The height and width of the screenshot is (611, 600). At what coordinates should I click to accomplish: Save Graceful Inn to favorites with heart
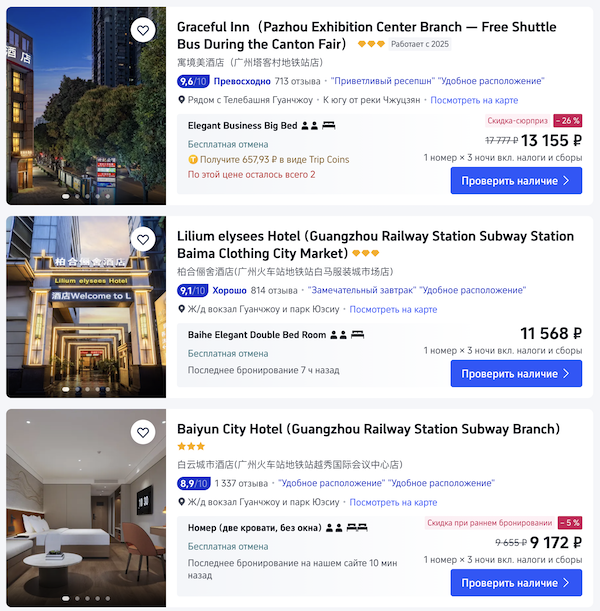pos(143,30)
